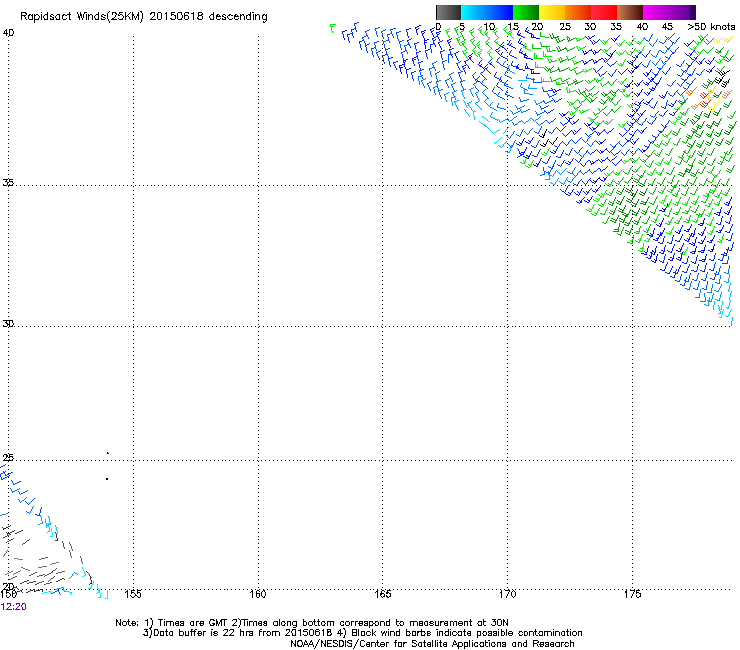Click the black contaminated barbs near 171E 36N

[x=548, y=138]
